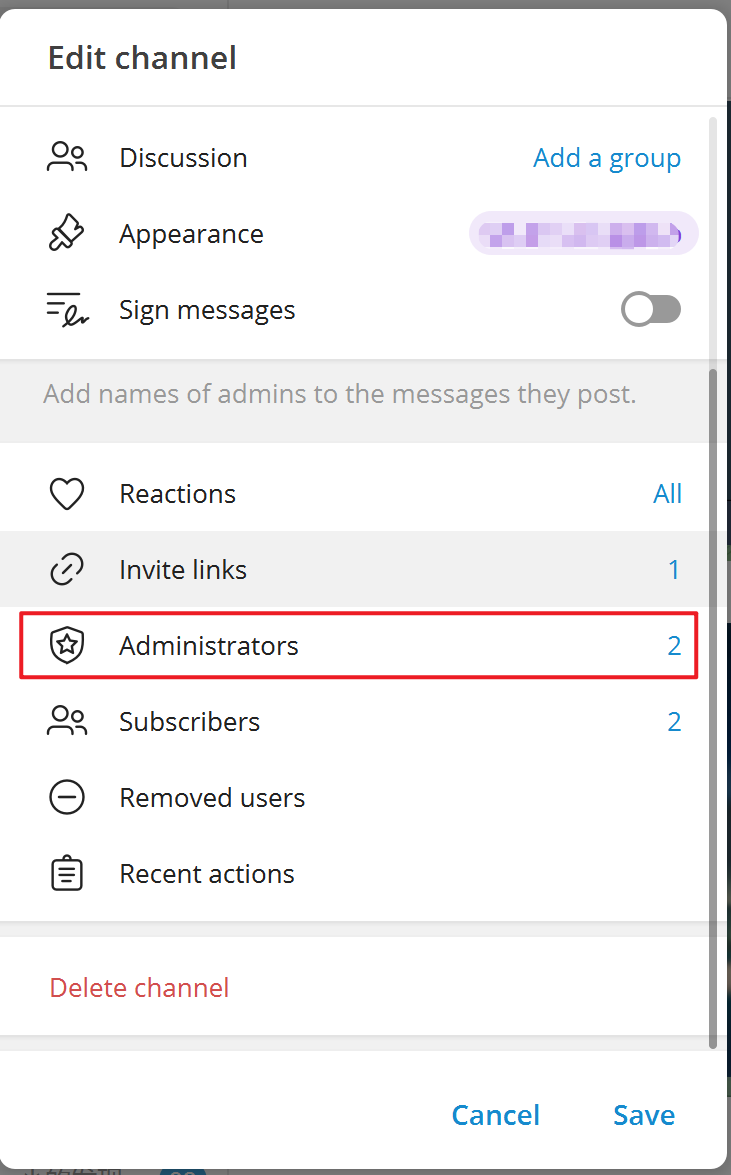The width and height of the screenshot is (731, 1175).
Task: Open the Add a group link
Action: (607, 158)
